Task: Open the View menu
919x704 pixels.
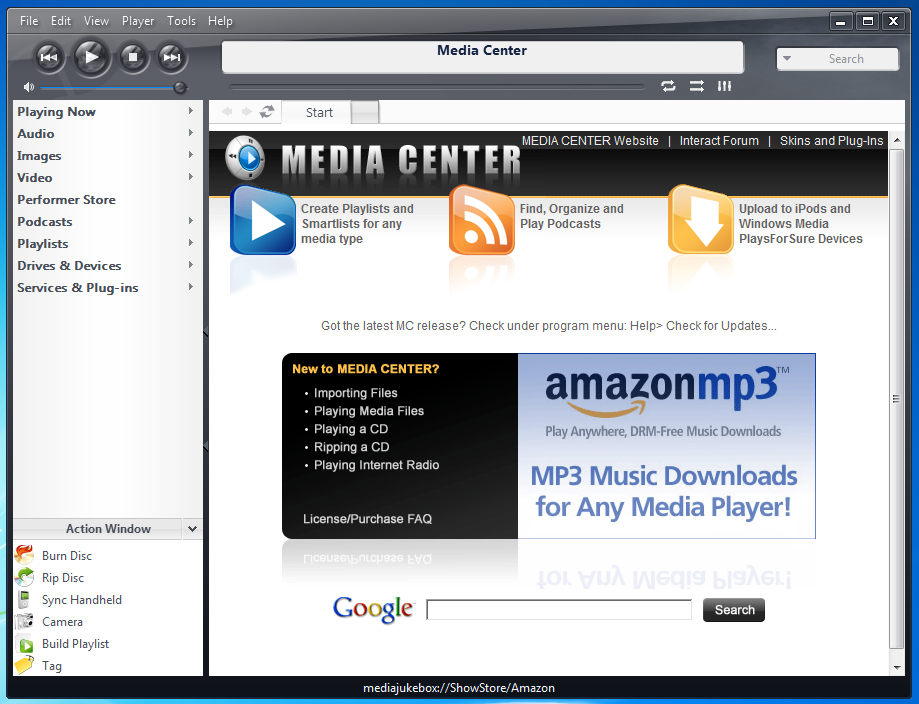Action: click(96, 21)
